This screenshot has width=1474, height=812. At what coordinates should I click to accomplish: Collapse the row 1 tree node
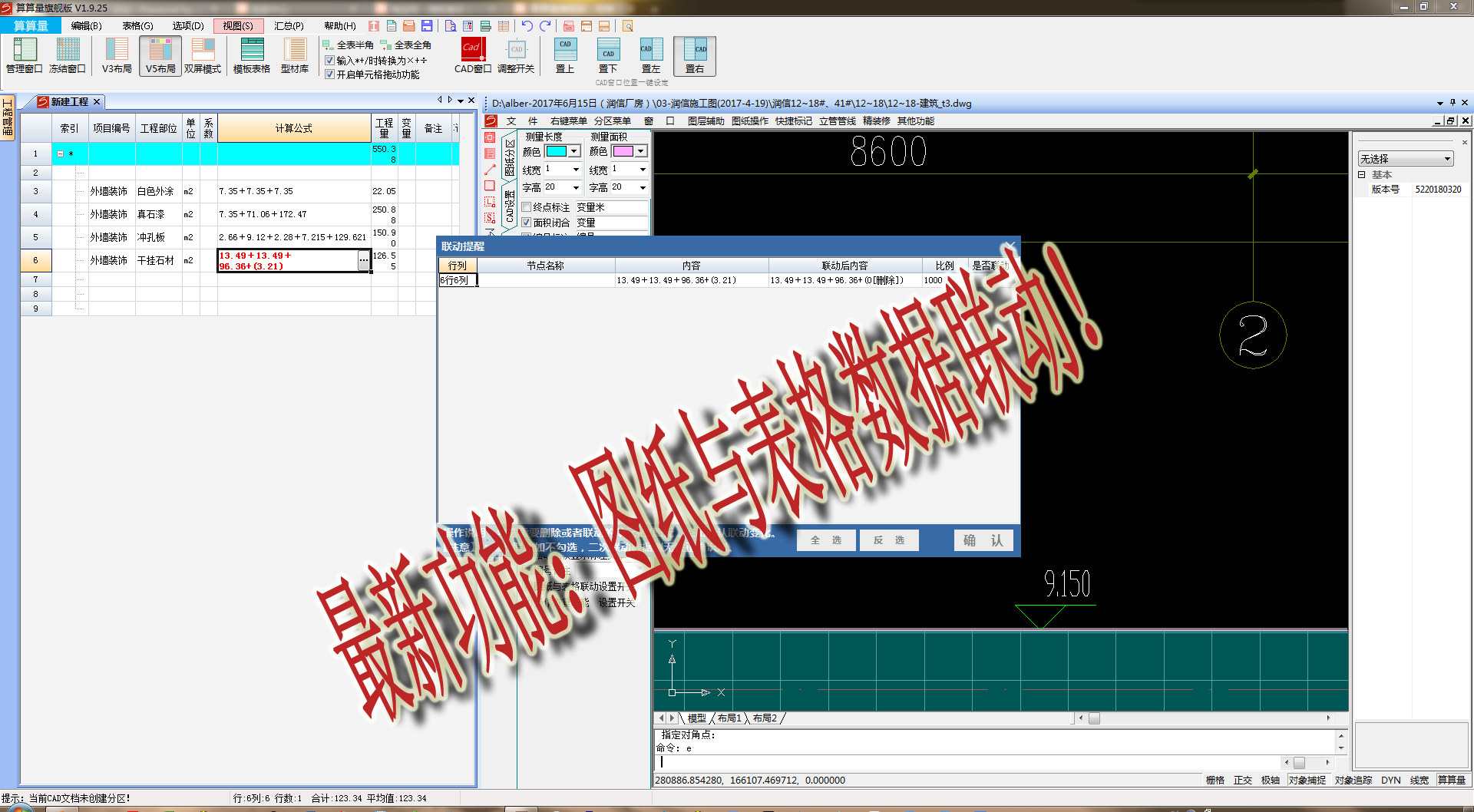(61, 153)
